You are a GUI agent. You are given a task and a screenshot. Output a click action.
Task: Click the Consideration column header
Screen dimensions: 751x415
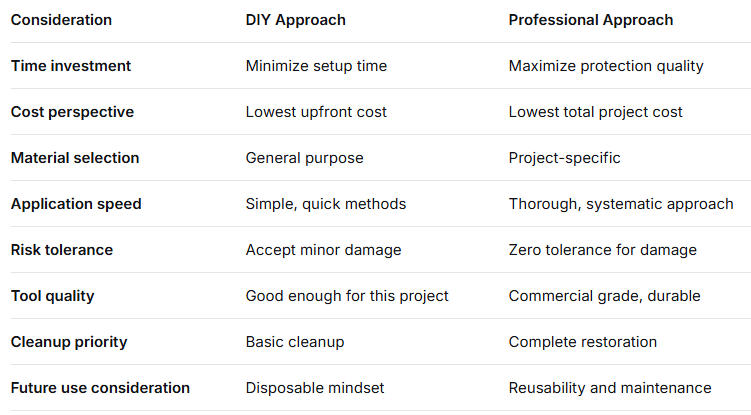[61, 20]
